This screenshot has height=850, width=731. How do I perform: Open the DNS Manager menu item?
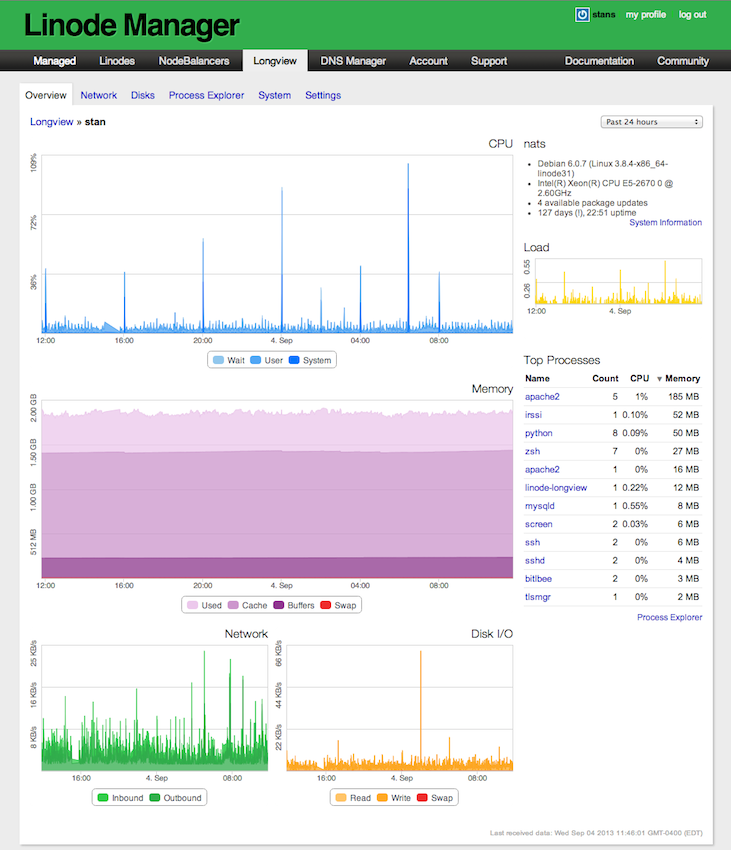click(353, 61)
